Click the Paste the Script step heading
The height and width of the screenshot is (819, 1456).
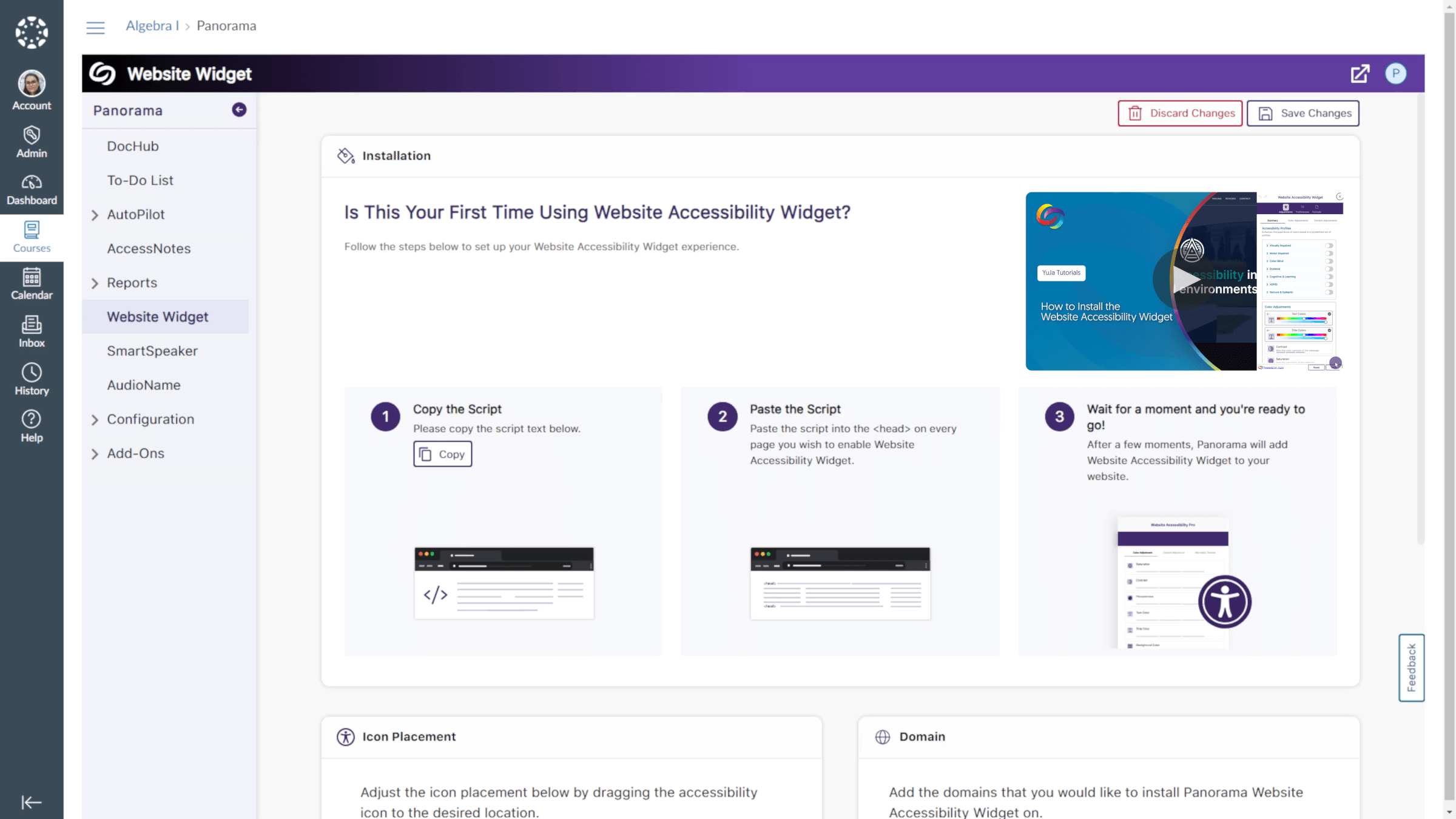point(795,409)
